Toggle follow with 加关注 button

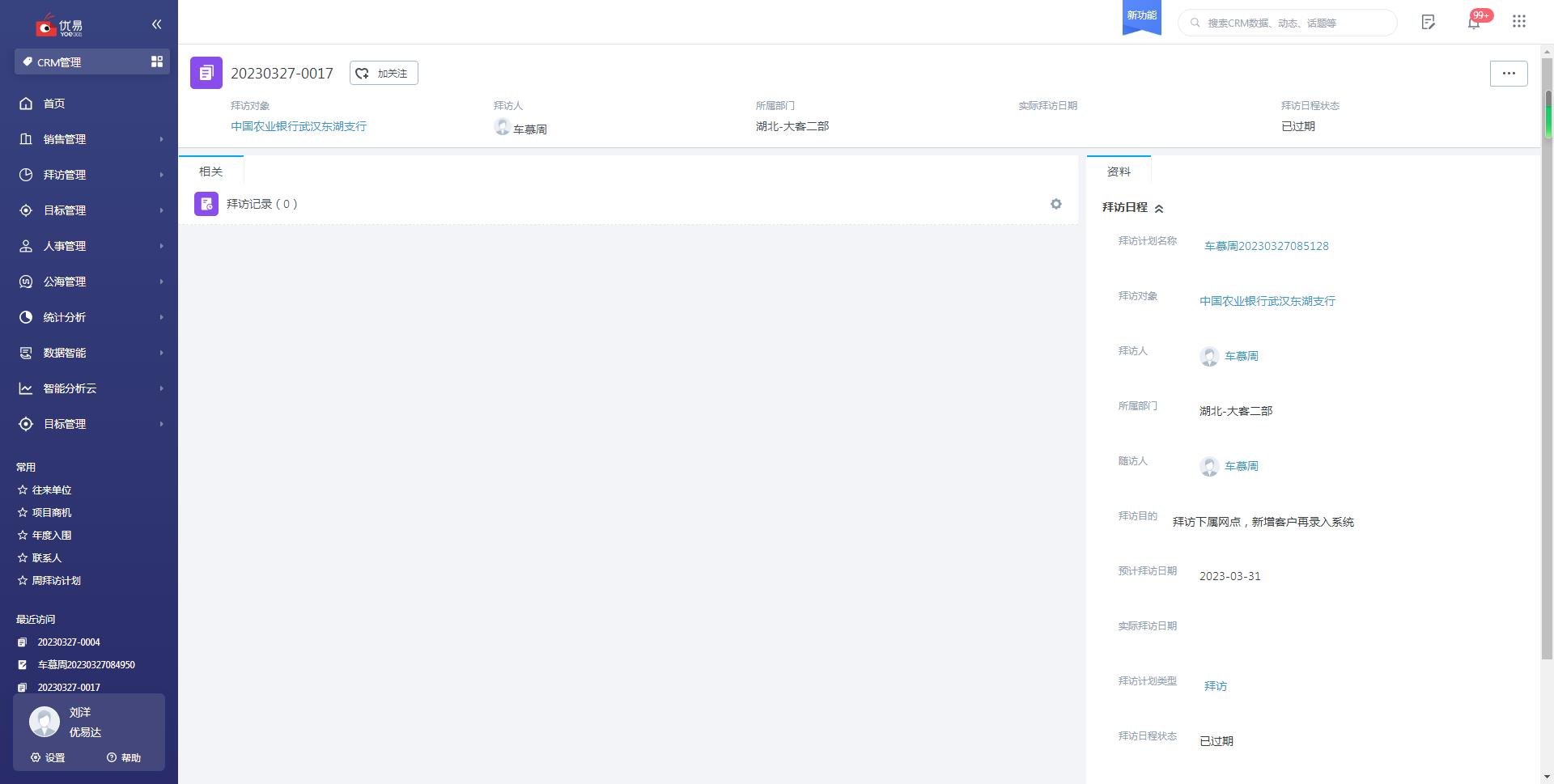click(x=384, y=74)
